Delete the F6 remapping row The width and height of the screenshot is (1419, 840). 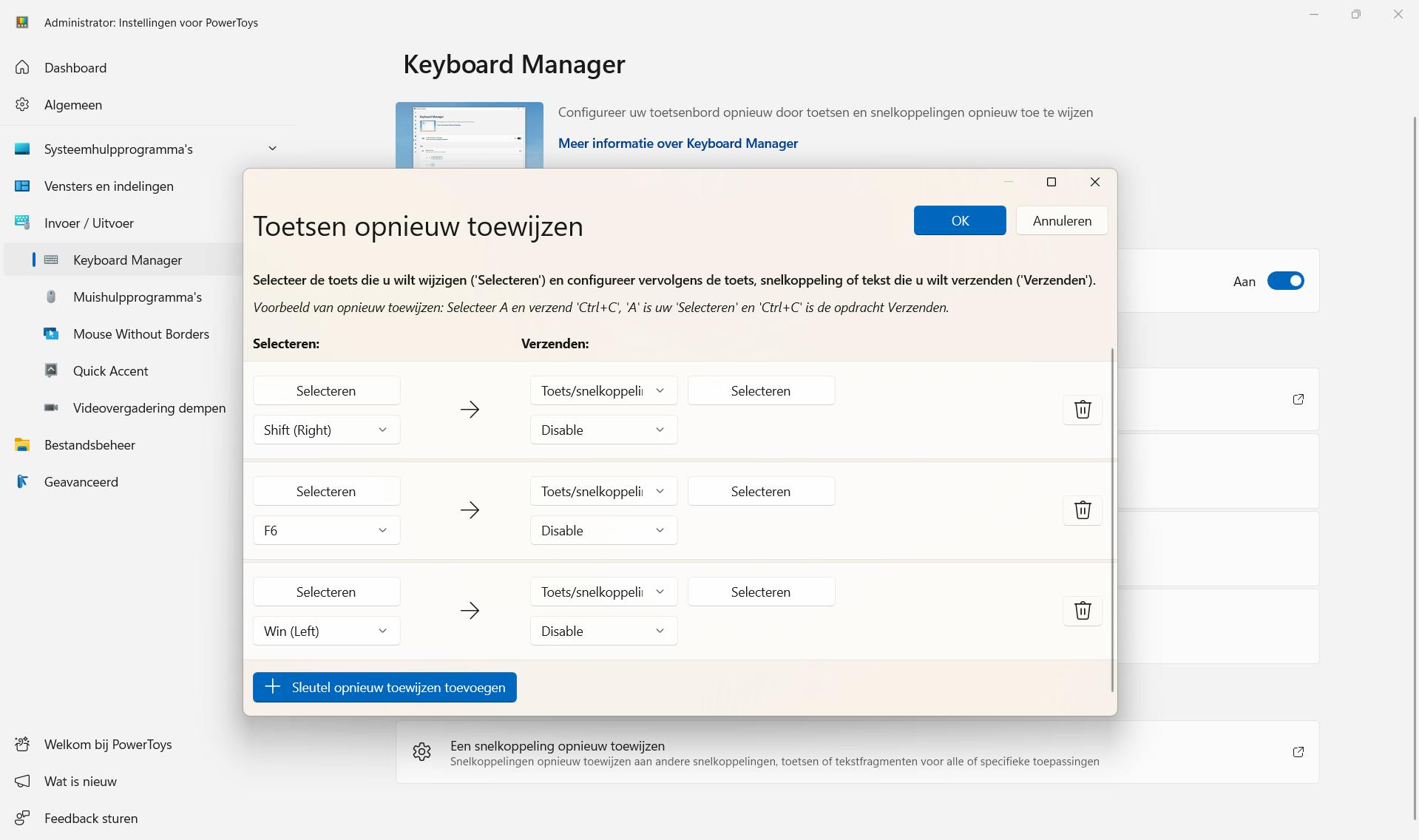point(1083,510)
